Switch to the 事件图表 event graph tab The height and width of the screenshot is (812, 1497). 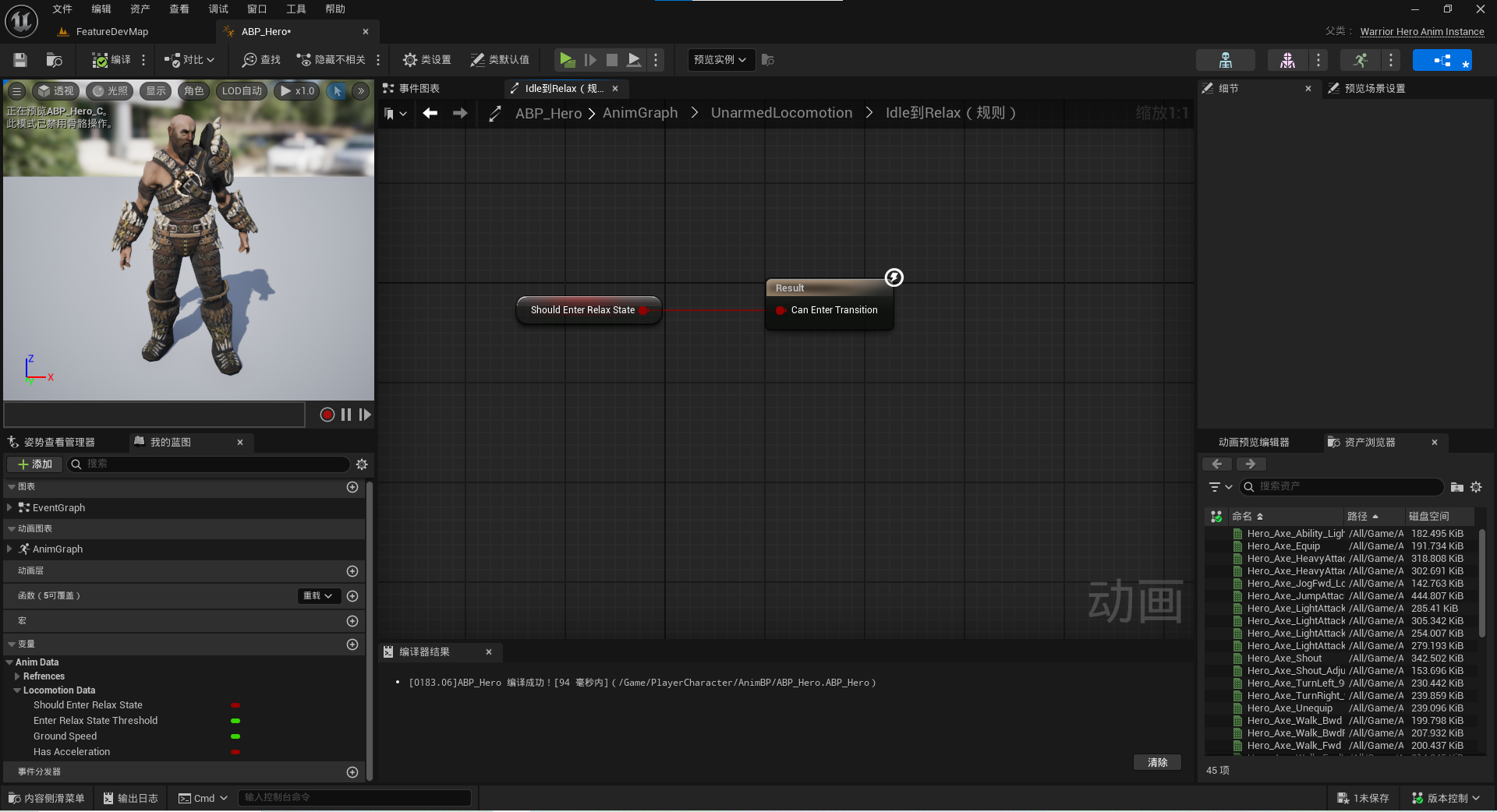click(412, 88)
